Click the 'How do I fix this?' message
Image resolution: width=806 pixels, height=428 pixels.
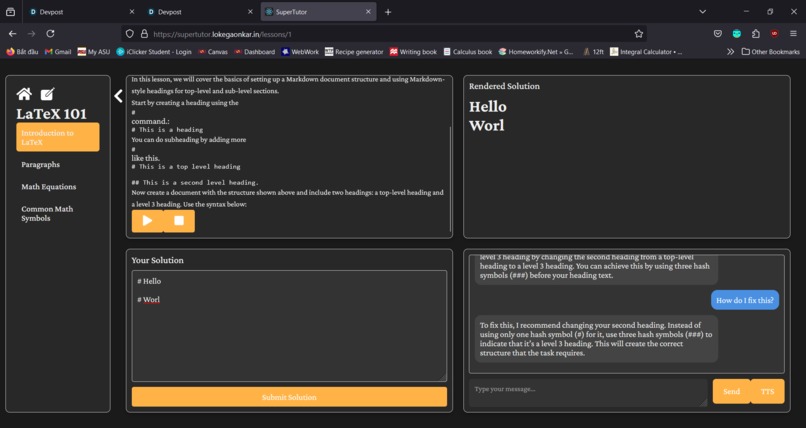[x=745, y=300]
